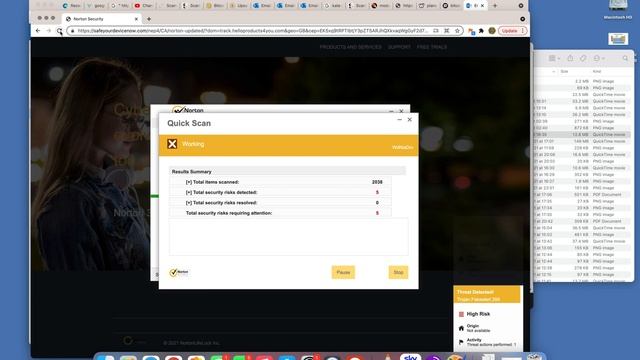Pause the Quick Scan

[343, 272]
